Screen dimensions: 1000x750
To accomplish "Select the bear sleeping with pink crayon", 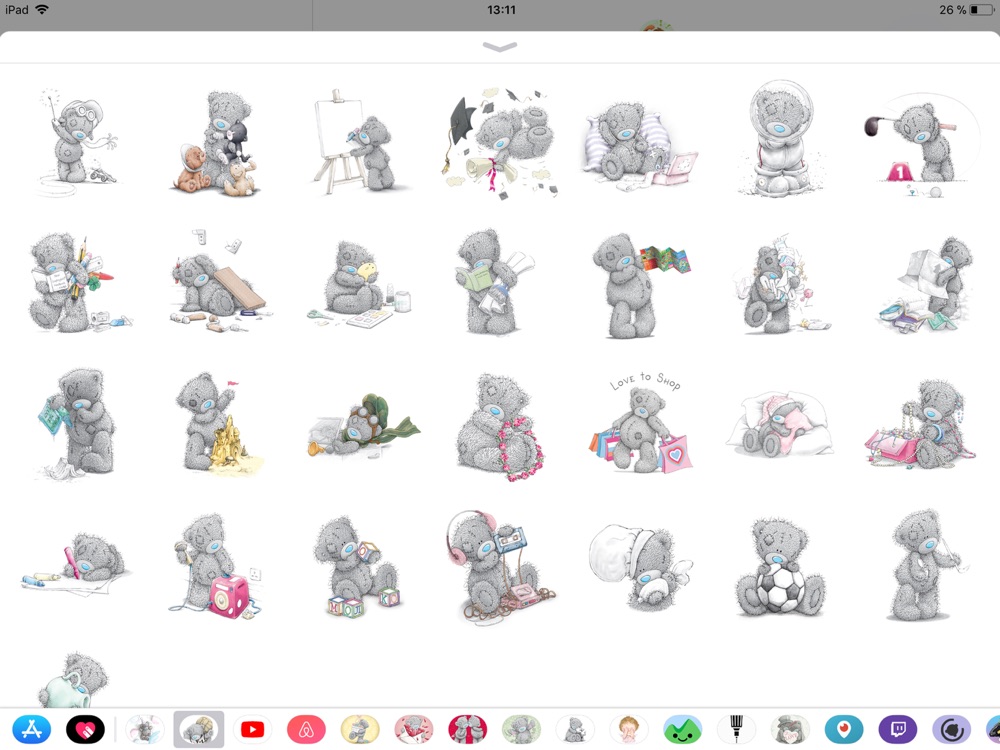I will pos(77,565).
